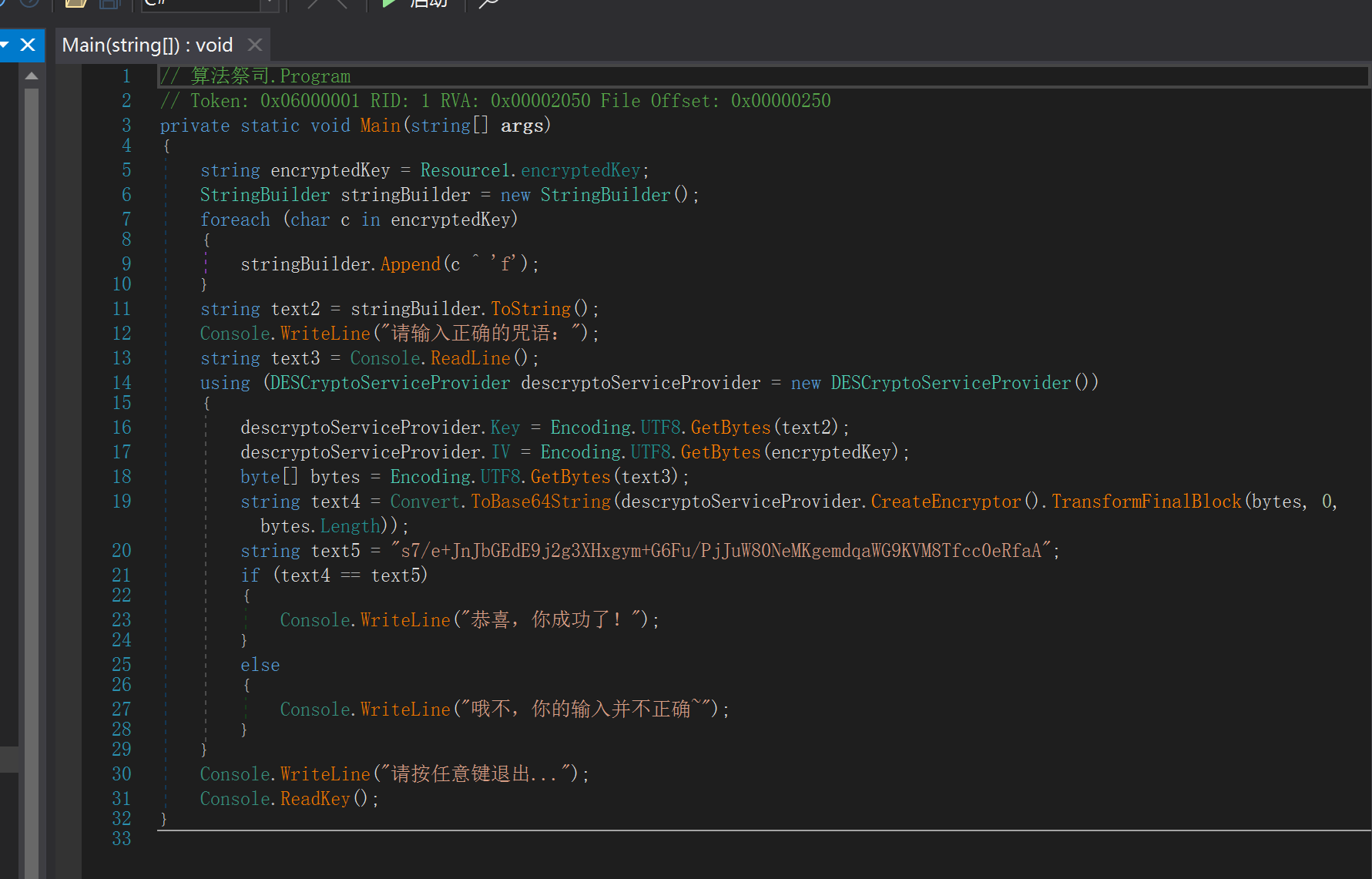Click ToString on line 11

531,309
